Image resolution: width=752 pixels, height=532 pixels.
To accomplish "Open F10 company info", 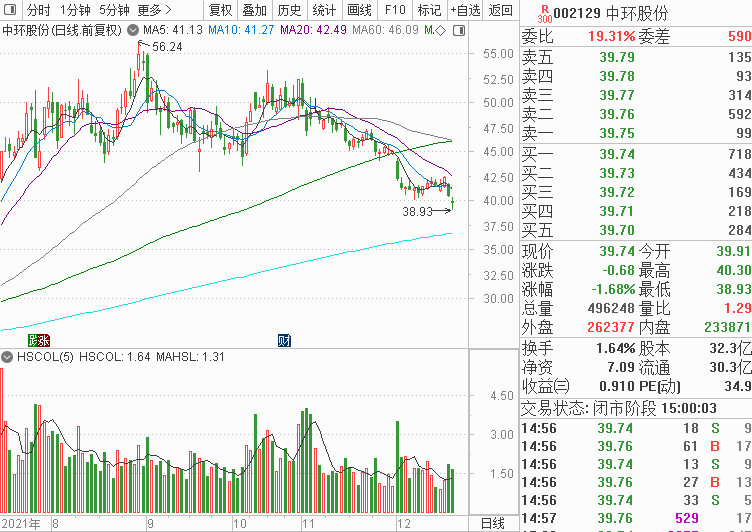I will coord(395,10).
